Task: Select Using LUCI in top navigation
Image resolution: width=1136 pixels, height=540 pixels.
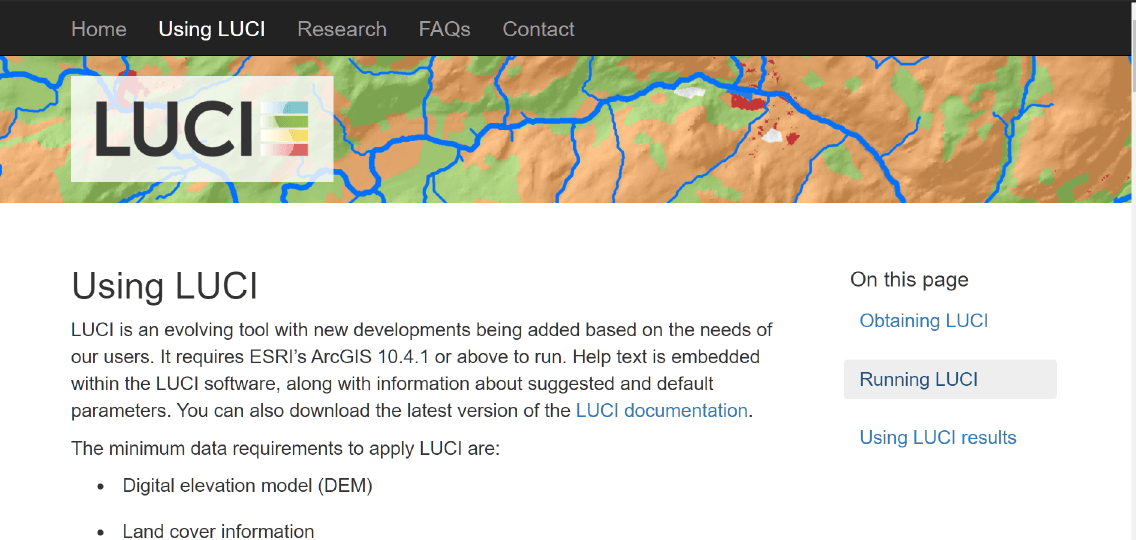Action: coord(212,29)
